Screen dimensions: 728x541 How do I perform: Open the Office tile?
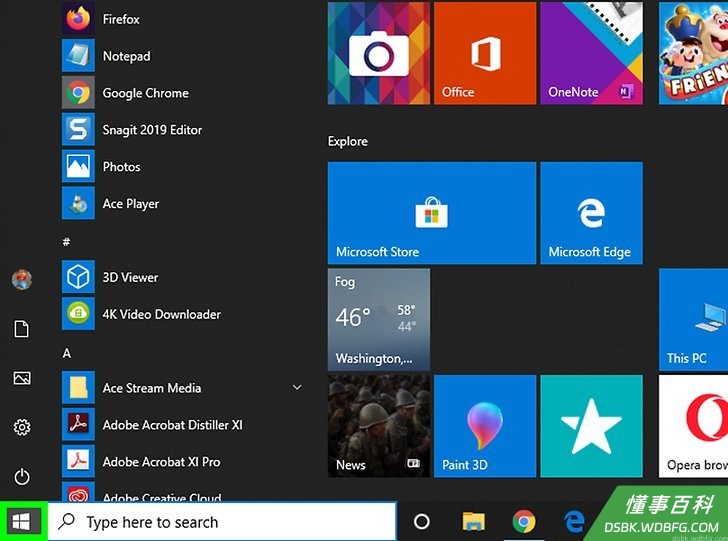point(485,53)
